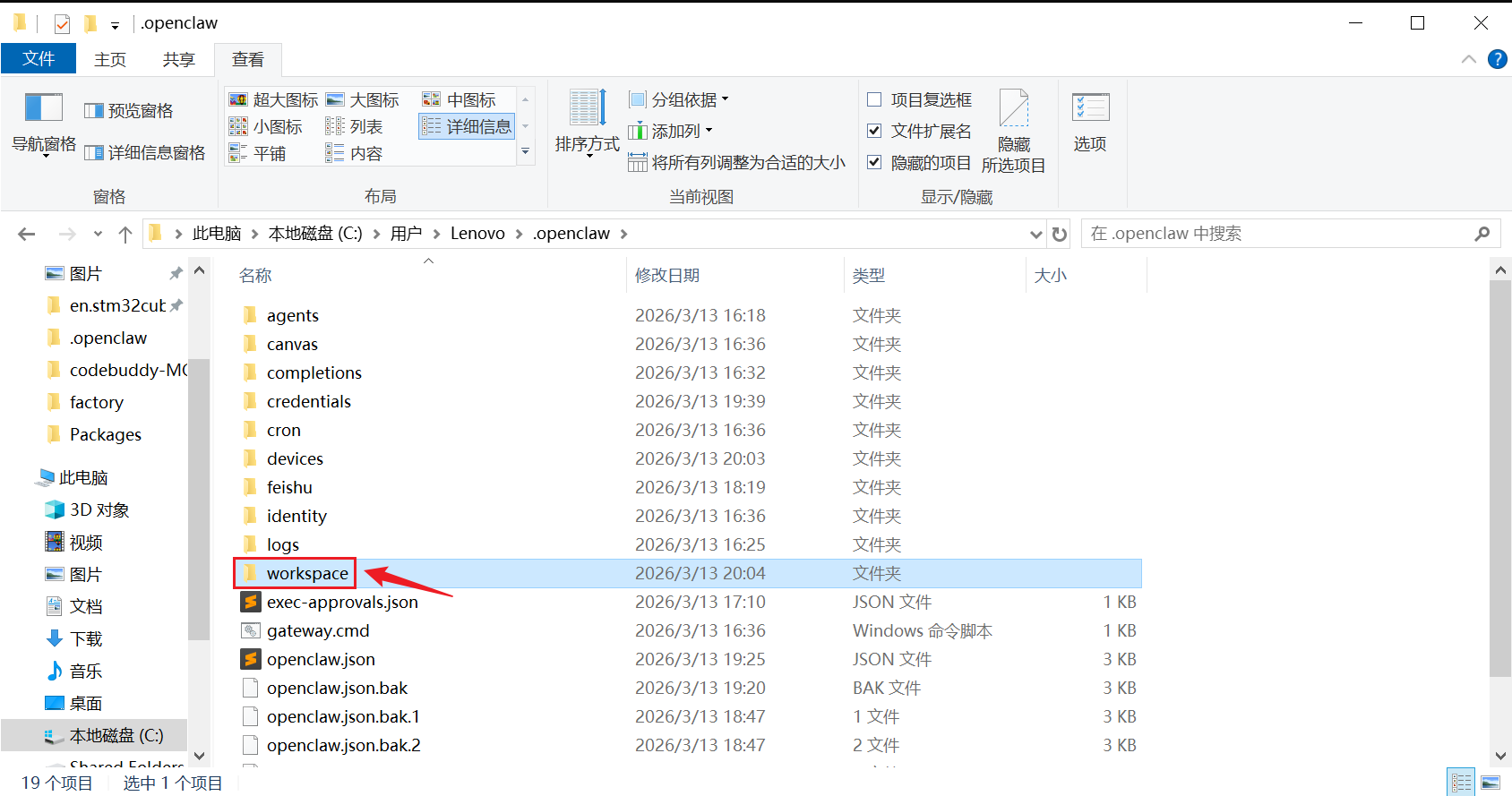Expand the layout gallery more arrow
Image resolution: width=1512 pixels, height=796 pixels.
[526, 152]
